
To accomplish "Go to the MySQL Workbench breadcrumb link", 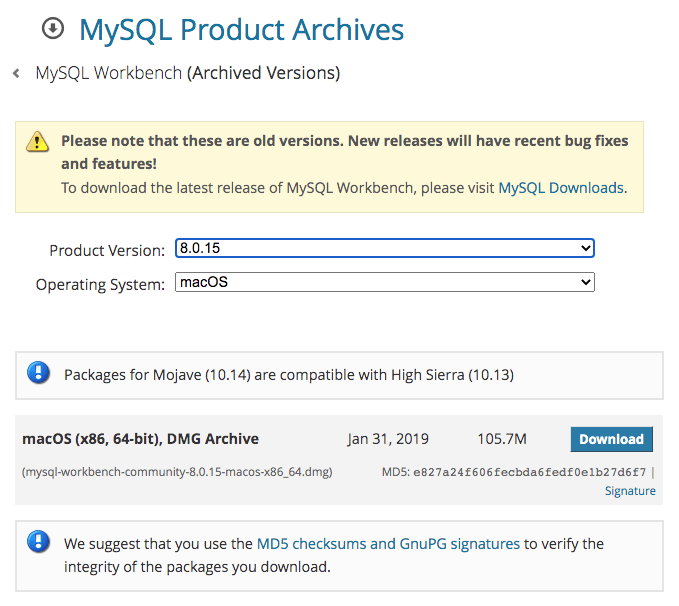I will 109,73.
